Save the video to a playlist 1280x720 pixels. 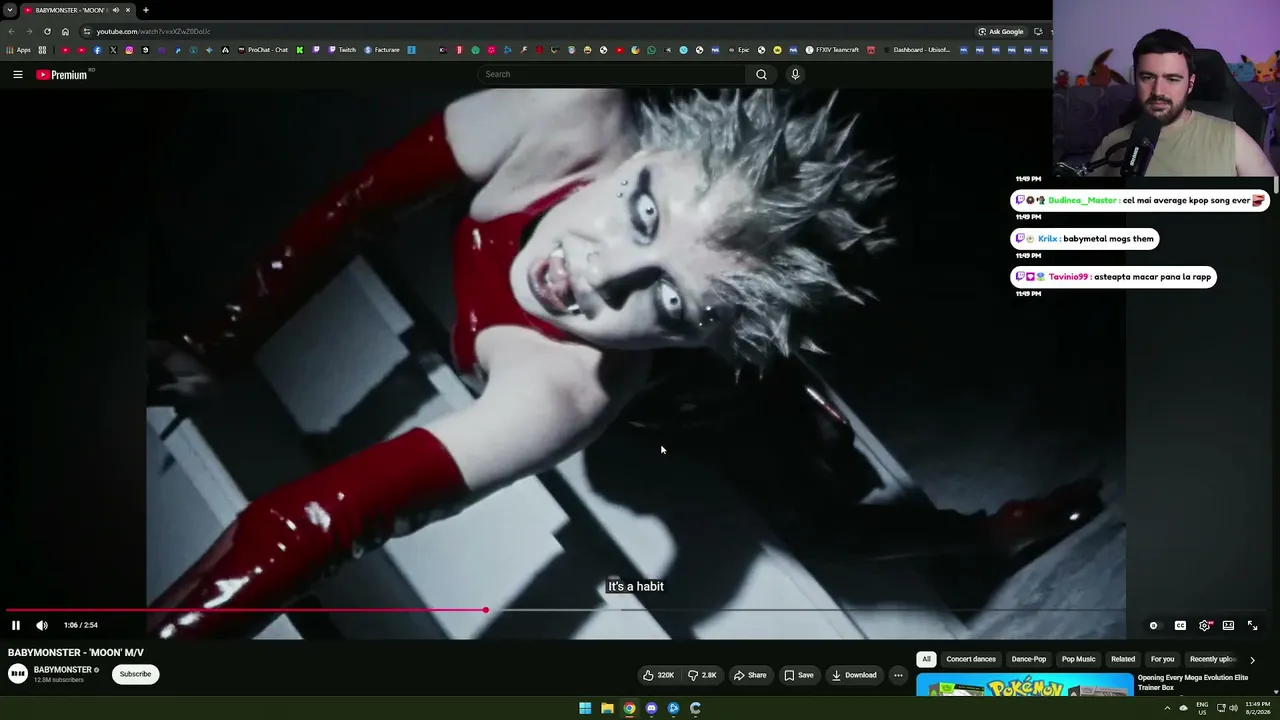798,675
